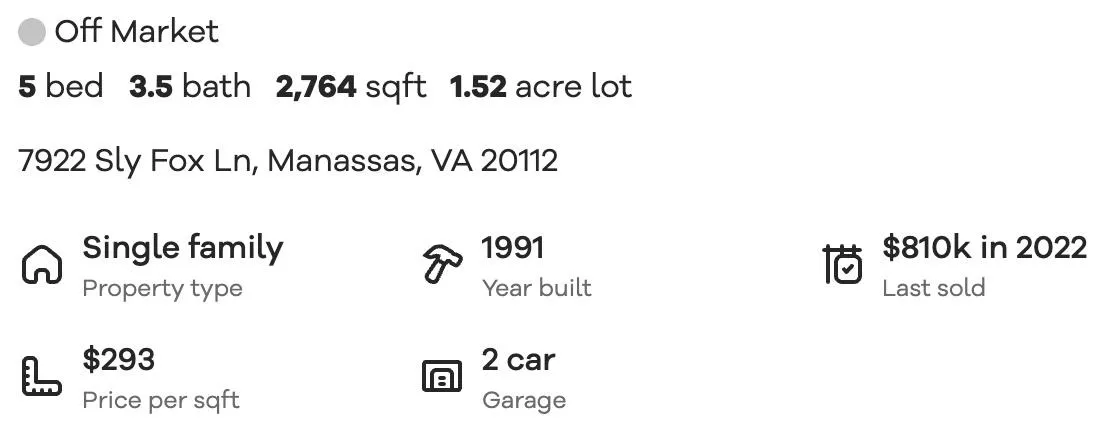Viewport: 1114px width, 442px height.
Task: Click the 1.52 acre lot detail
Action: click(541, 87)
